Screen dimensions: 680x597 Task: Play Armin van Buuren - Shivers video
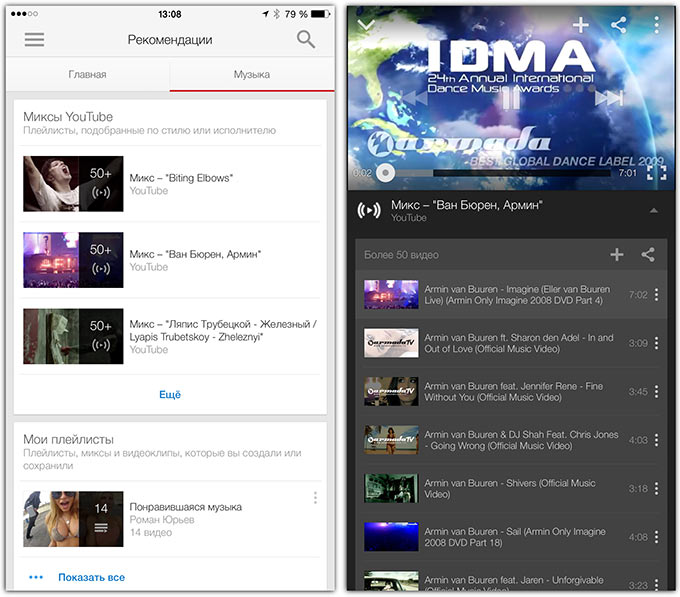[511, 489]
